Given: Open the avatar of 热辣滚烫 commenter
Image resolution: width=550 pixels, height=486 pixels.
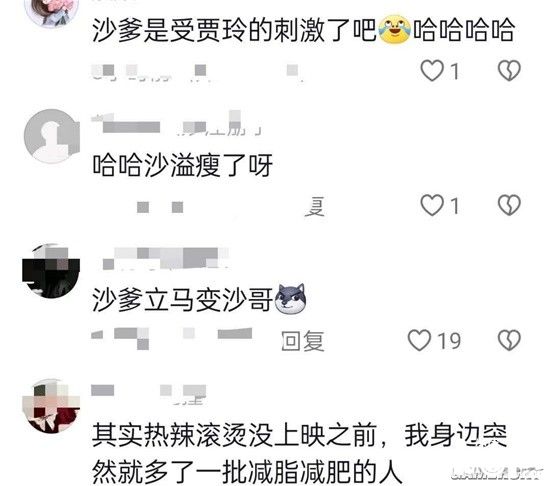Looking at the screenshot, I should pyautogui.click(x=51, y=406).
